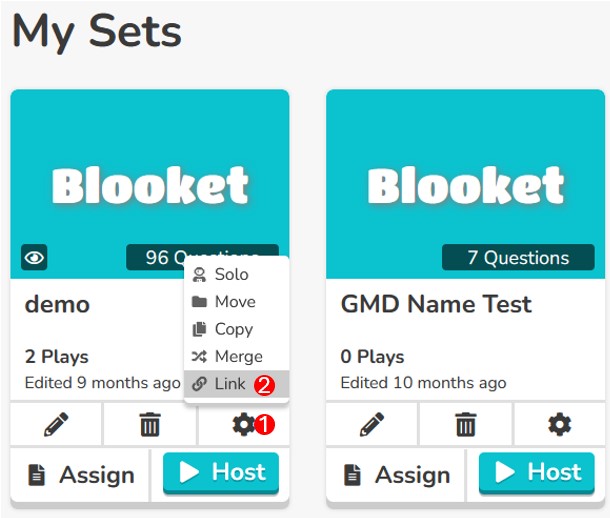The height and width of the screenshot is (518, 610).
Task: Open the demo set Blooket cover thumbnail
Action: (x=150, y=184)
